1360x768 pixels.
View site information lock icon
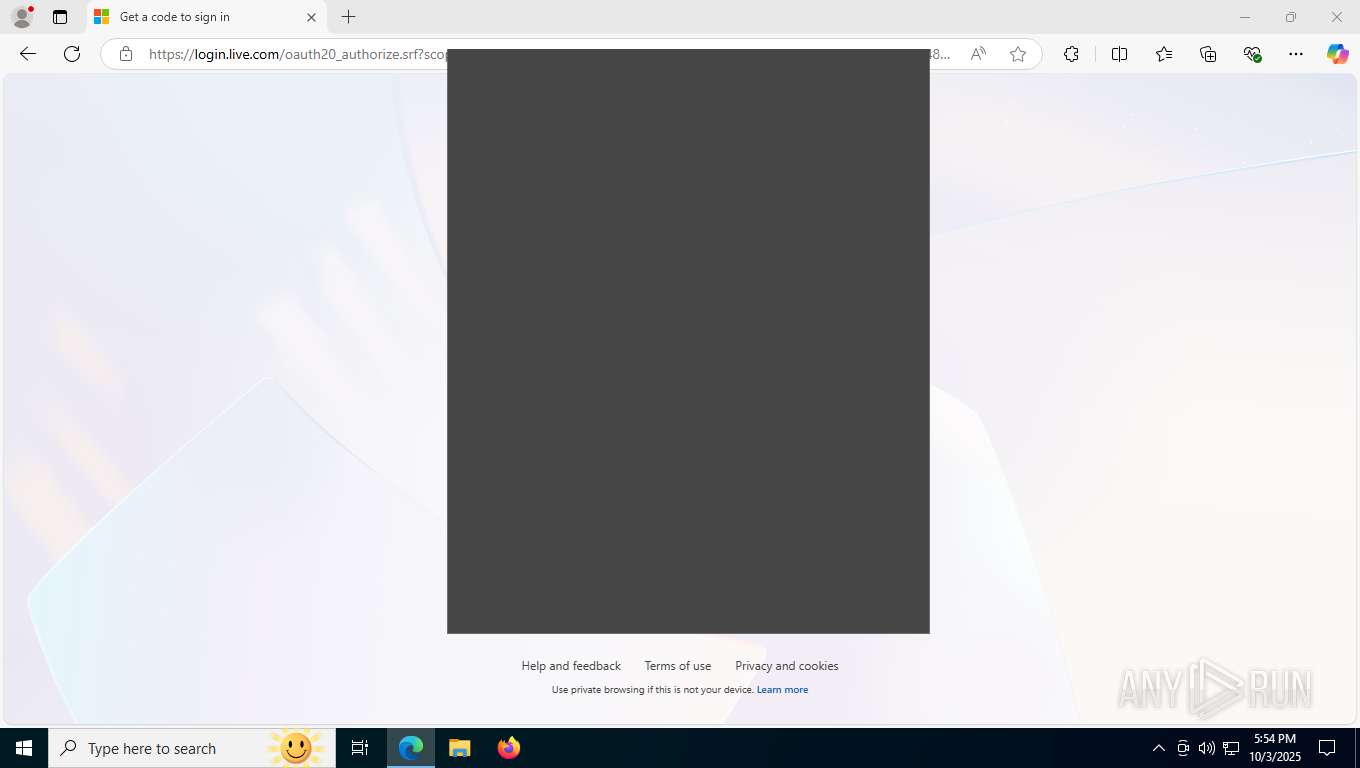pos(126,54)
